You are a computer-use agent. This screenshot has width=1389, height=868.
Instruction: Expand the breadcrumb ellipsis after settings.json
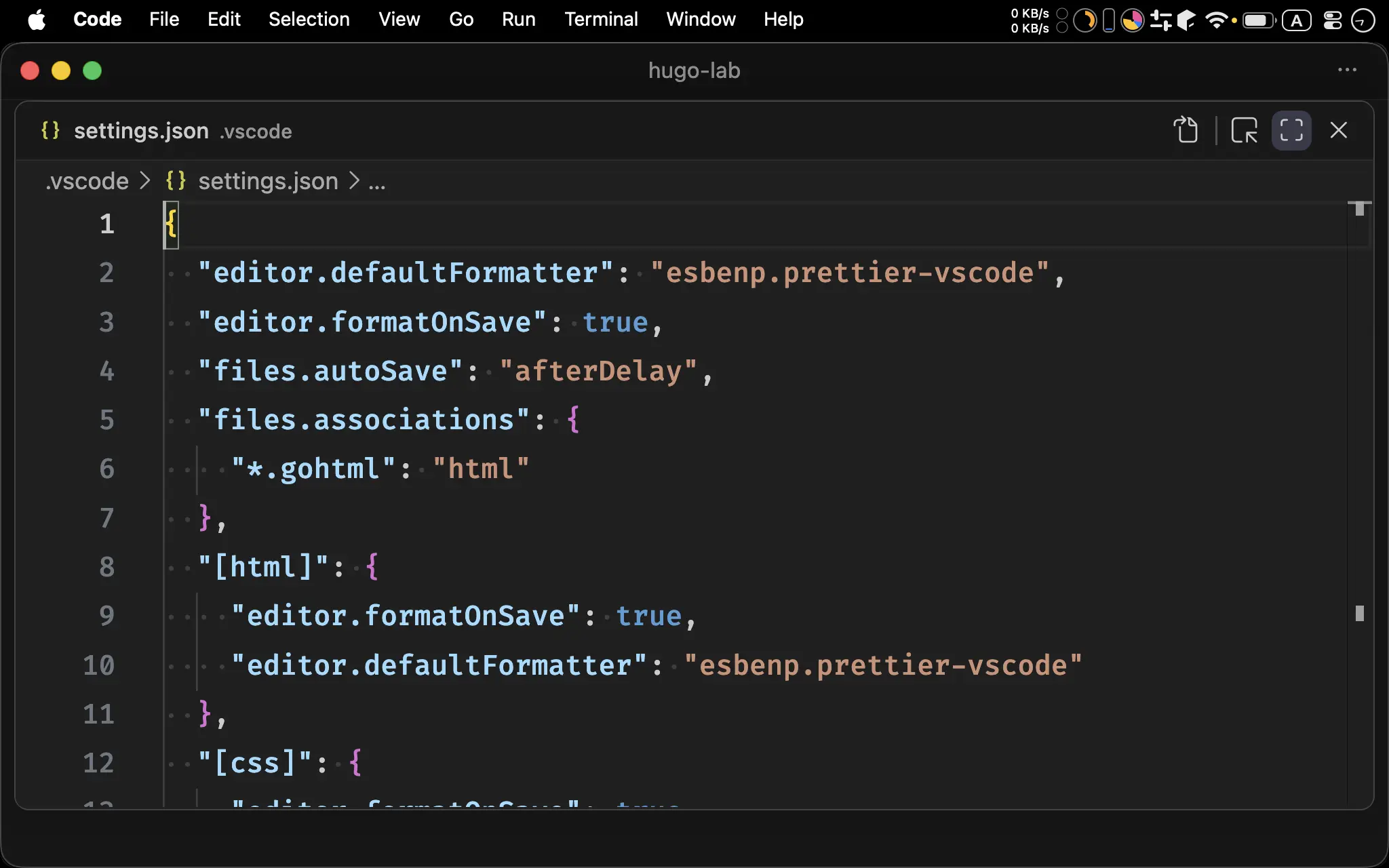[377, 183]
